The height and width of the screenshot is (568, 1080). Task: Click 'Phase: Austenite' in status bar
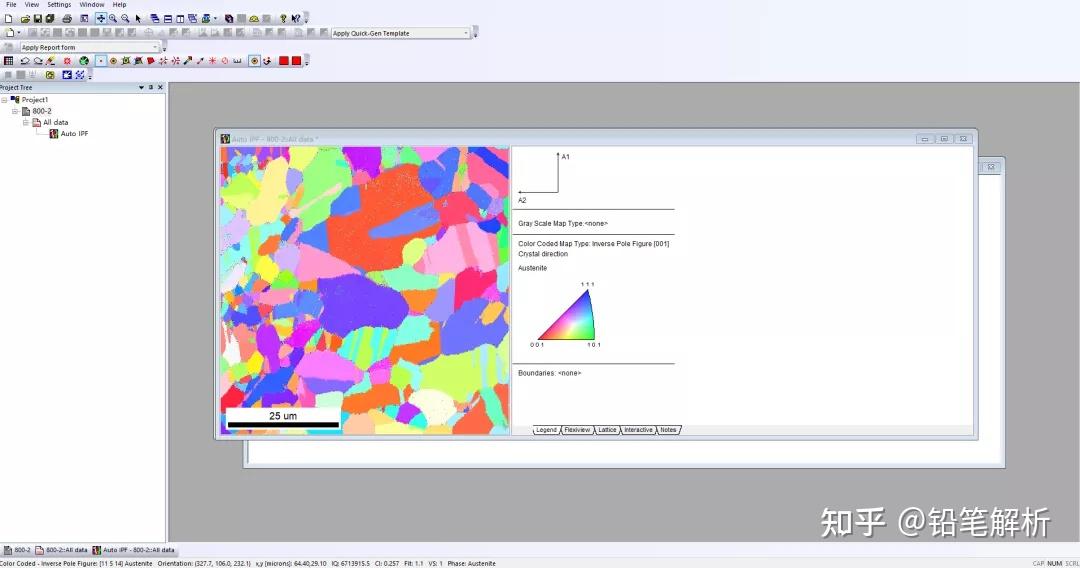pyautogui.click(x=471, y=563)
